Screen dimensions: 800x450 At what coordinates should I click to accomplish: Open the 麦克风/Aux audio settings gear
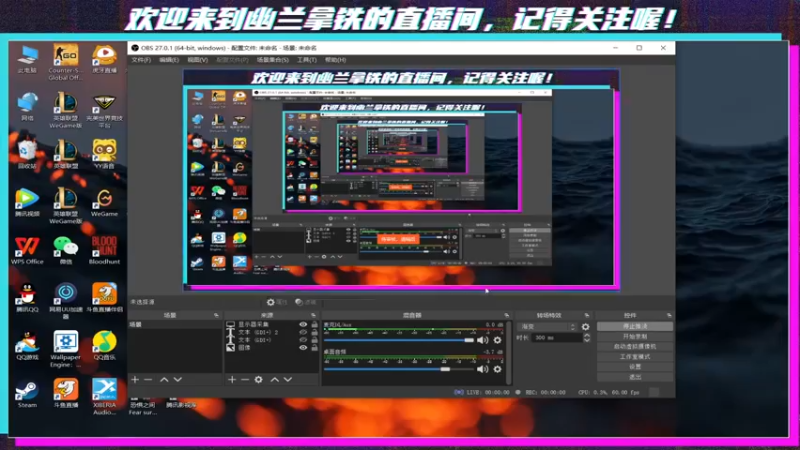(x=497, y=340)
